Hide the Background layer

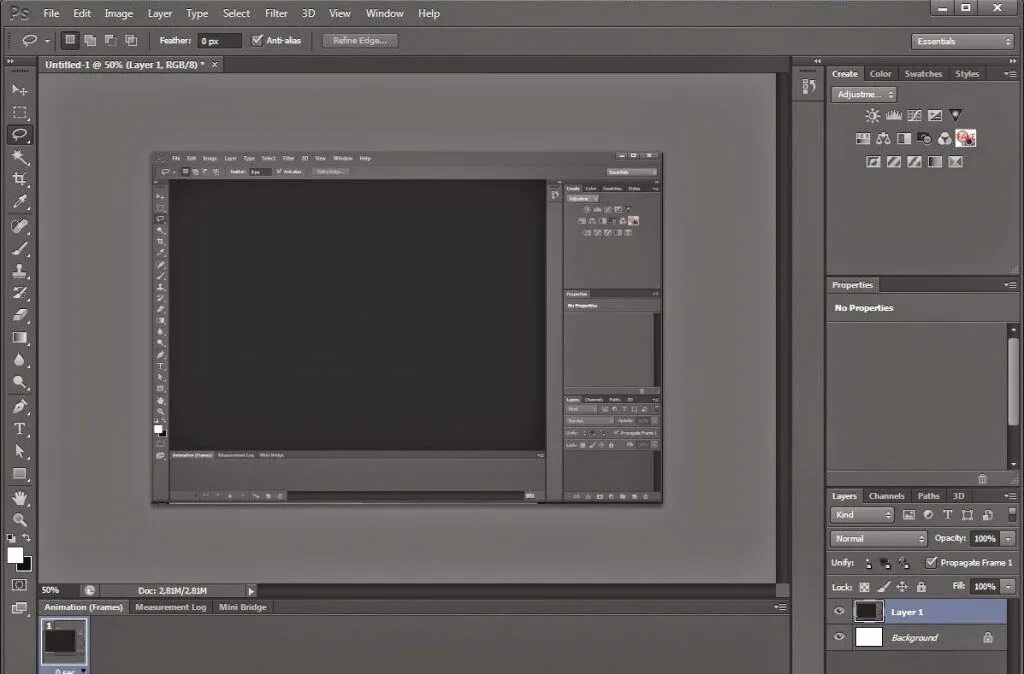point(840,637)
